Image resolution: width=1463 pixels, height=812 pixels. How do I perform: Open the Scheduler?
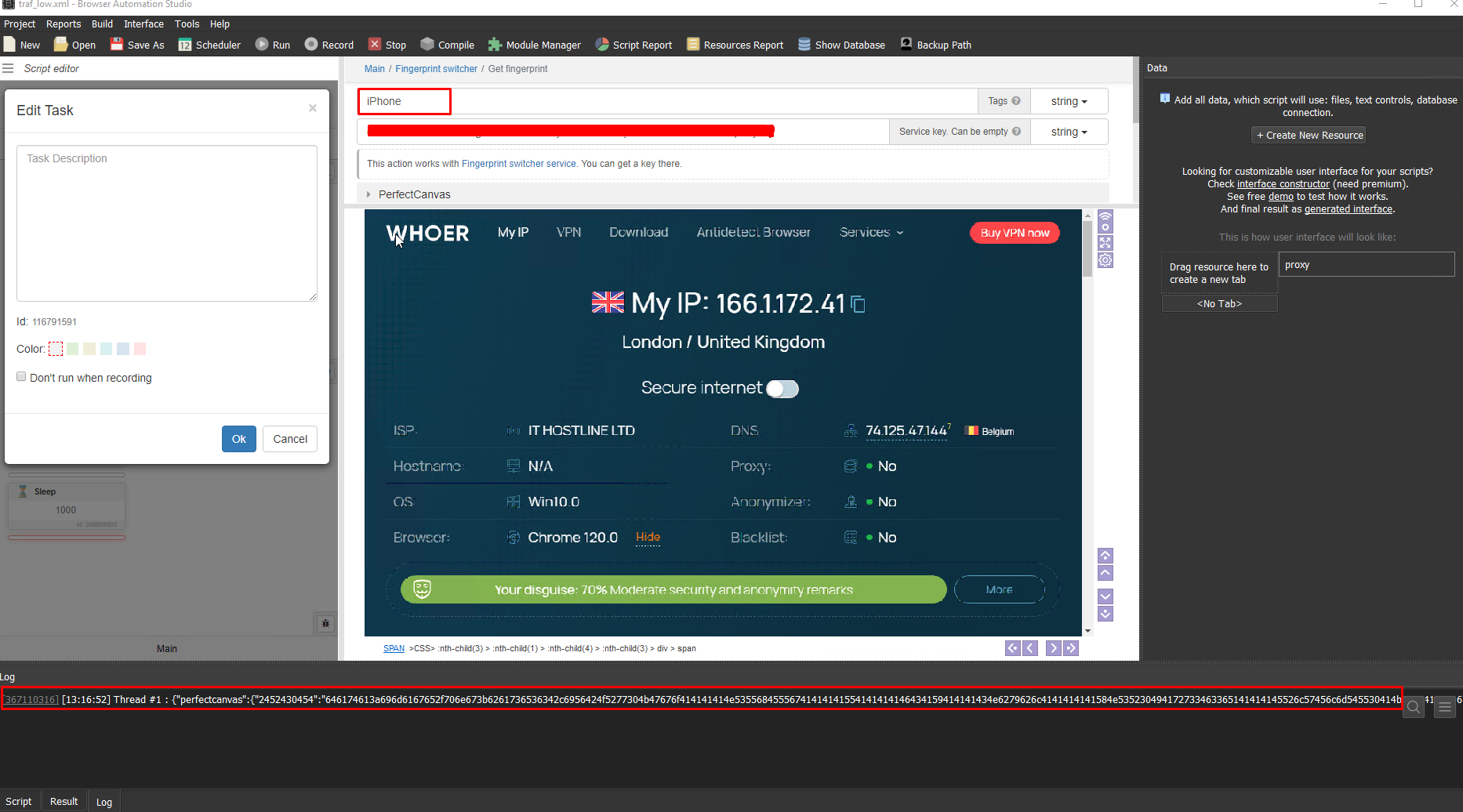[185, 45]
